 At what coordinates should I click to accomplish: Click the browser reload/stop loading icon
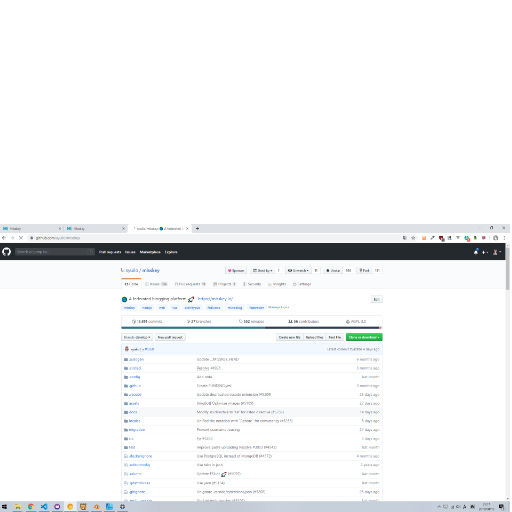click(x=21, y=238)
